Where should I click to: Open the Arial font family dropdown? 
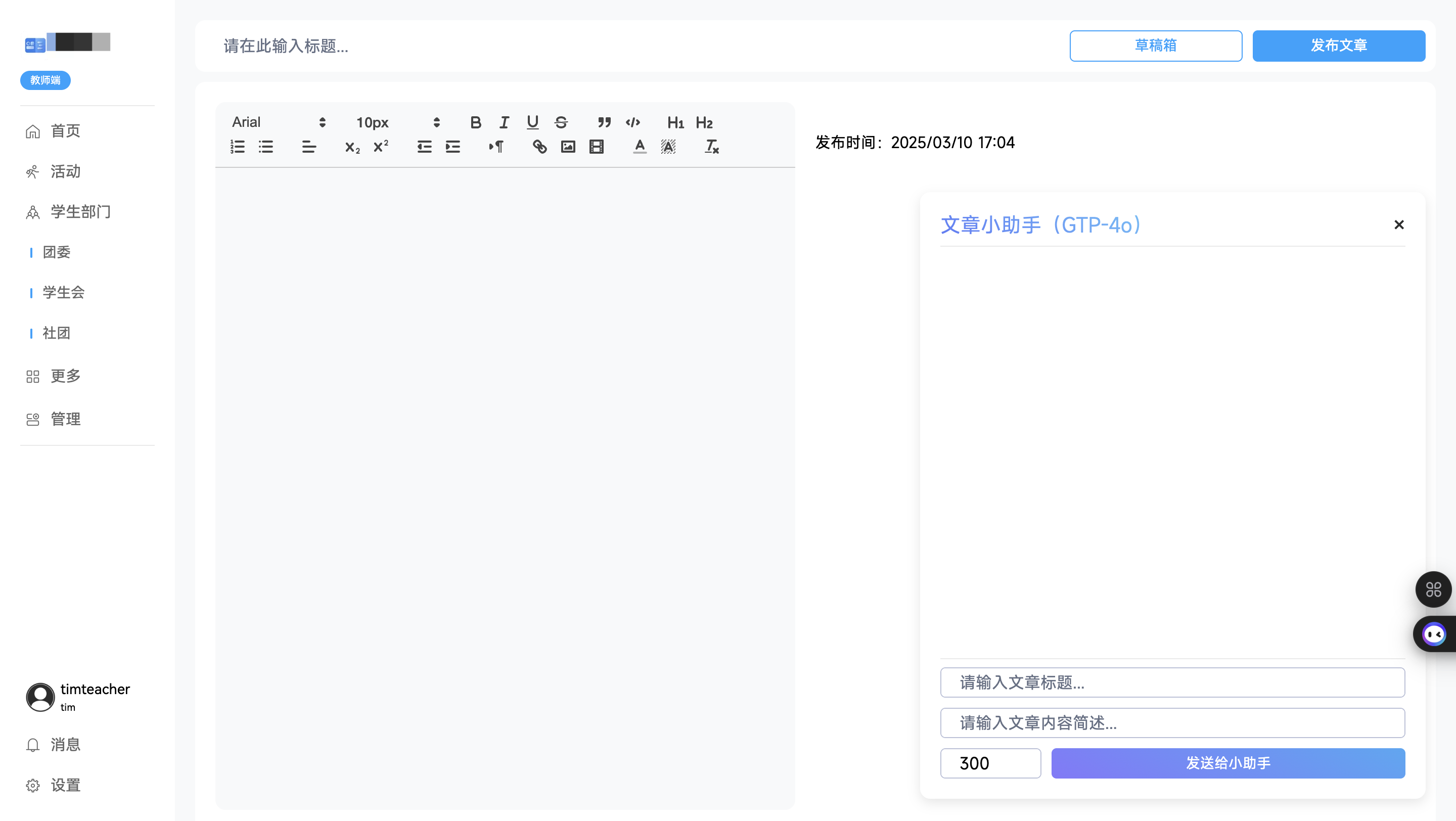pyautogui.click(x=279, y=122)
